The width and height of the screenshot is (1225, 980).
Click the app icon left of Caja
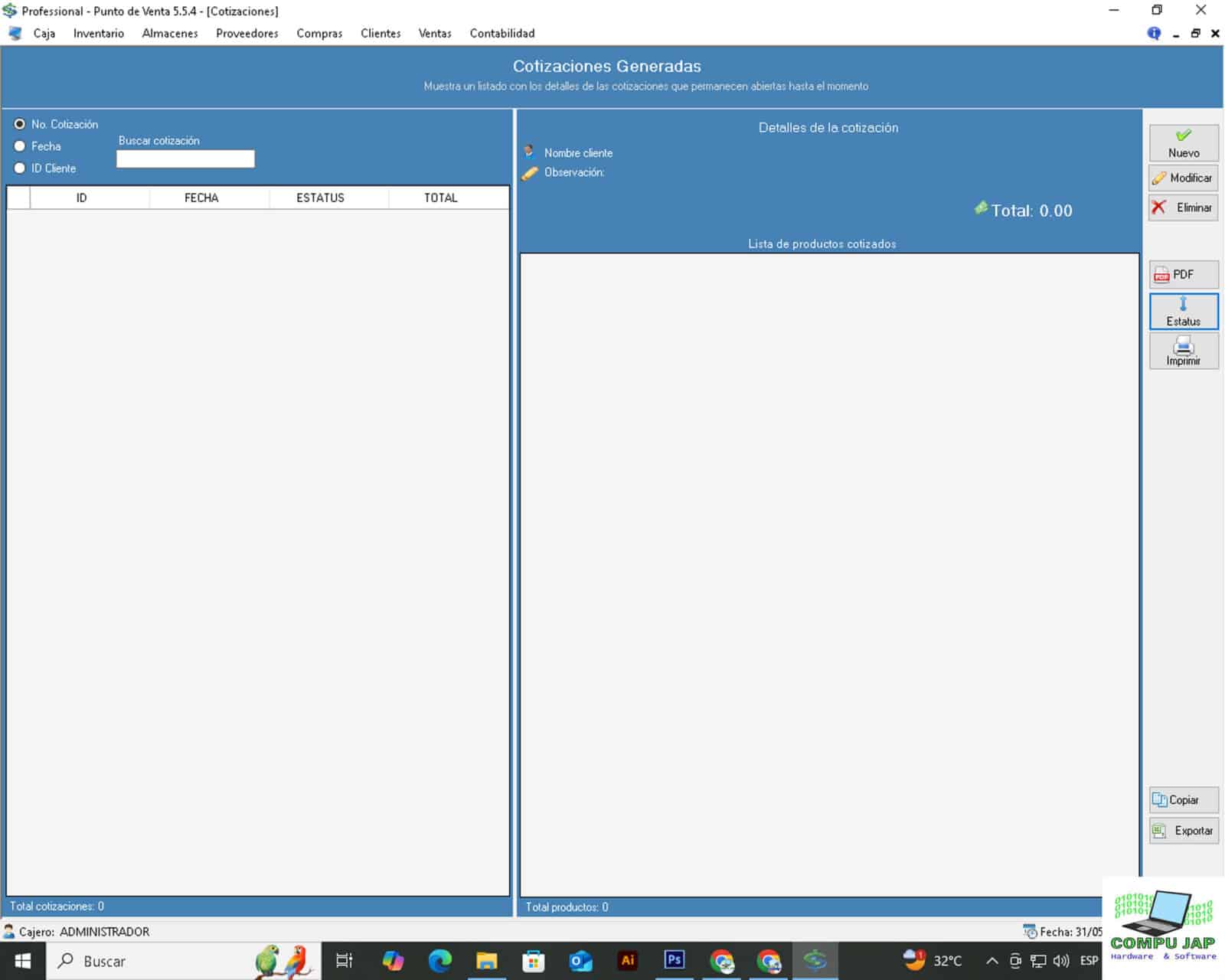15,34
